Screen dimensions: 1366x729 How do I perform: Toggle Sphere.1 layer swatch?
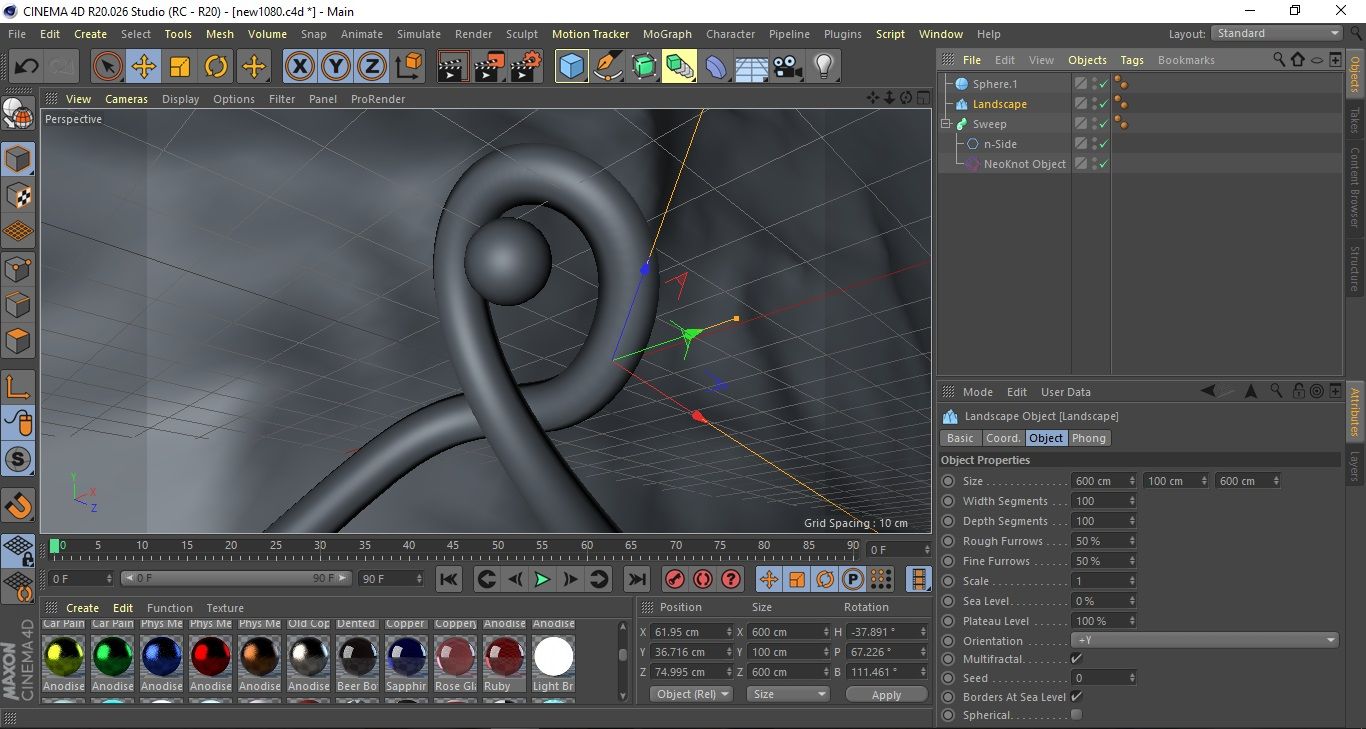(1081, 84)
